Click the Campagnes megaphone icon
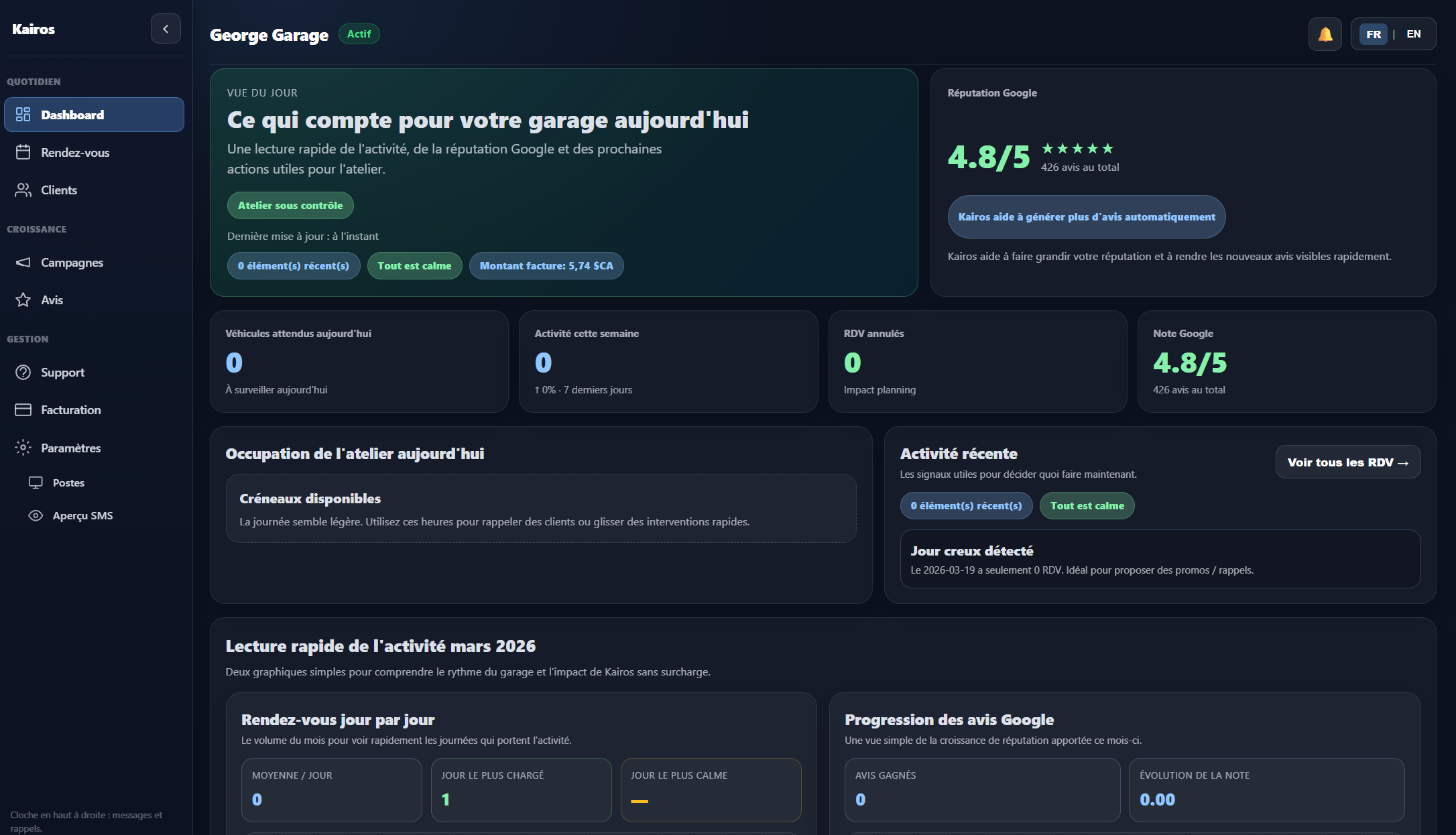This screenshot has height=835, width=1456. coord(23,262)
